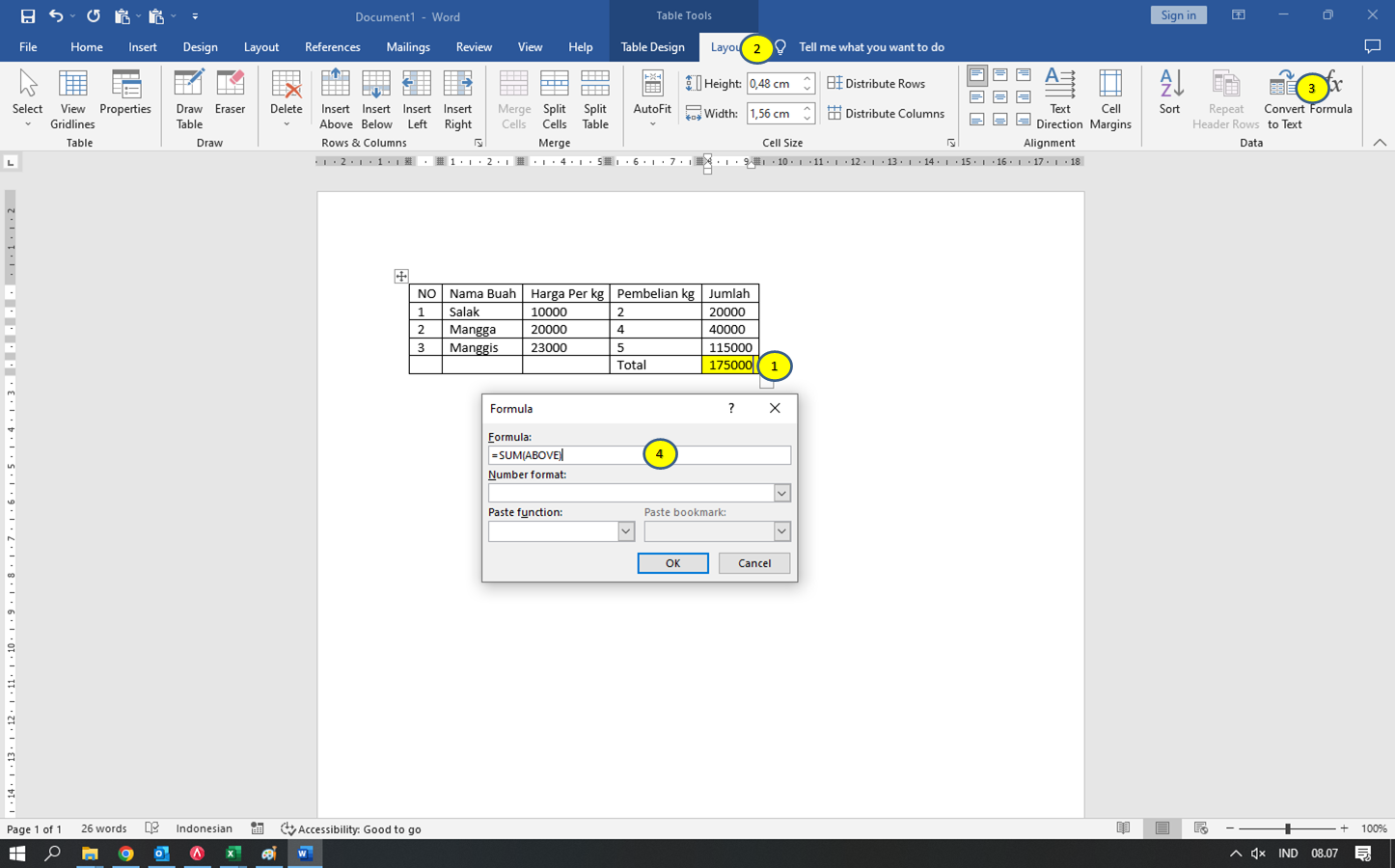This screenshot has width=1395, height=868.
Task: Click the Redo/Repeat icon
Action: (x=94, y=16)
